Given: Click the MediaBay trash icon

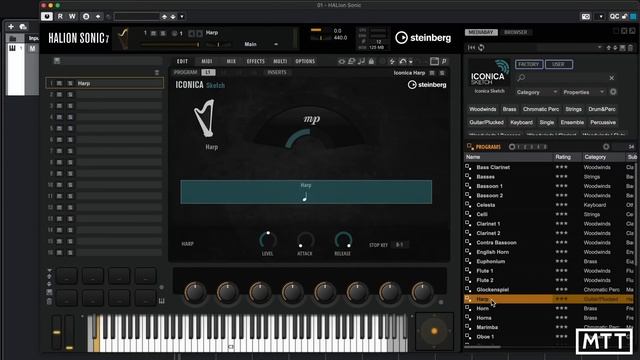Looking at the screenshot, I should [630, 48].
